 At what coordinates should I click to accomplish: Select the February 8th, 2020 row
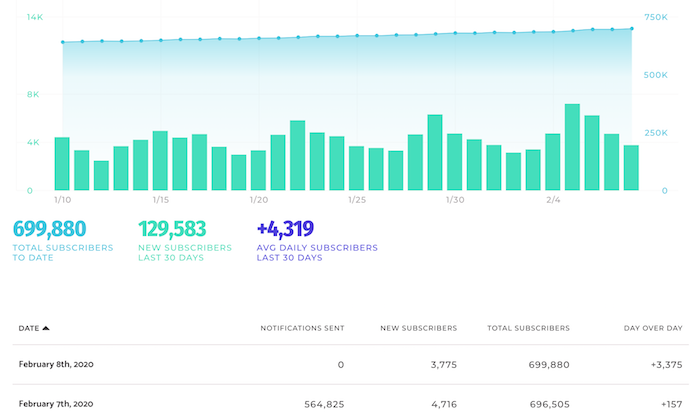click(350, 365)
